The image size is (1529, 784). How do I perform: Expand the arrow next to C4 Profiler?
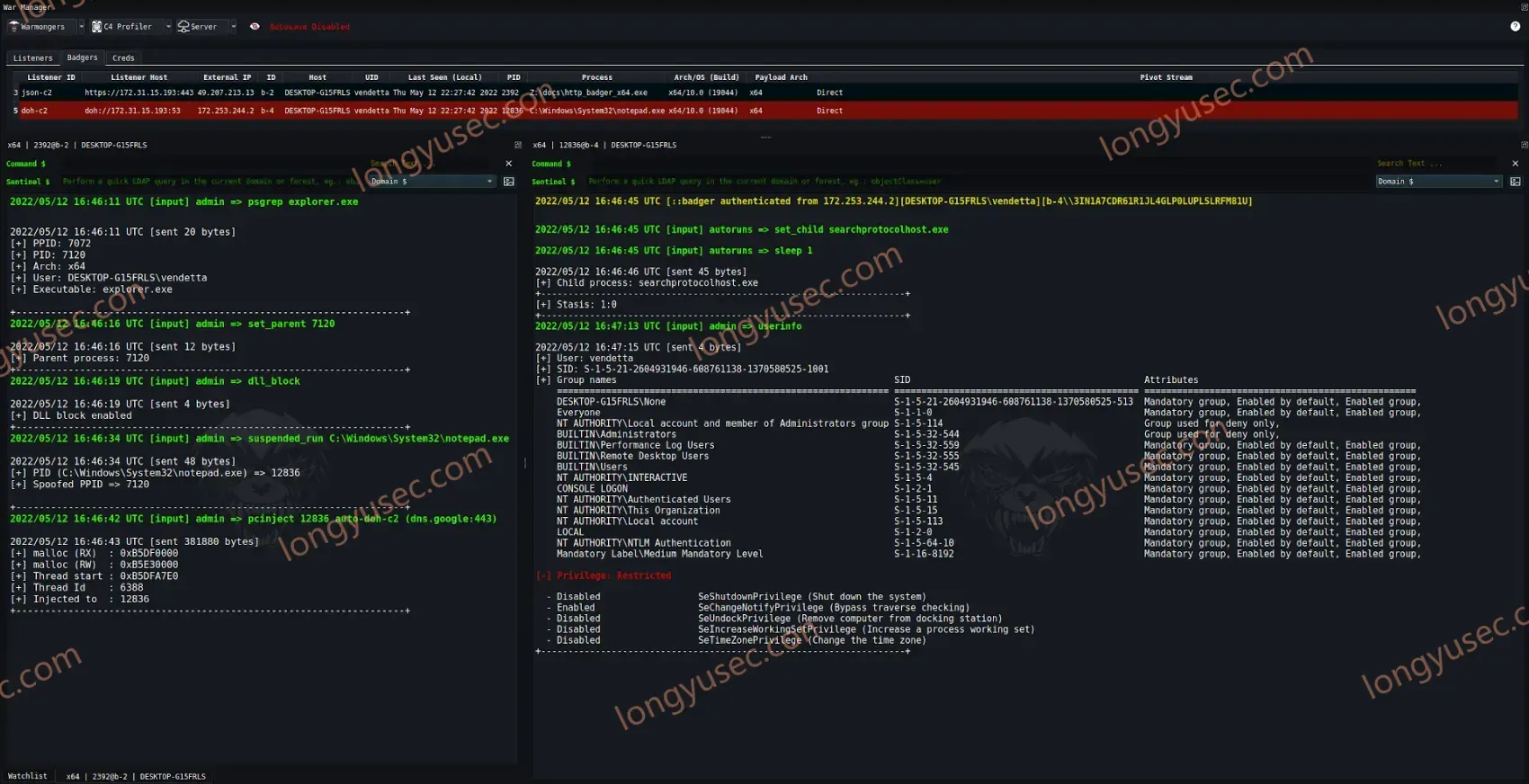point(168,27)
